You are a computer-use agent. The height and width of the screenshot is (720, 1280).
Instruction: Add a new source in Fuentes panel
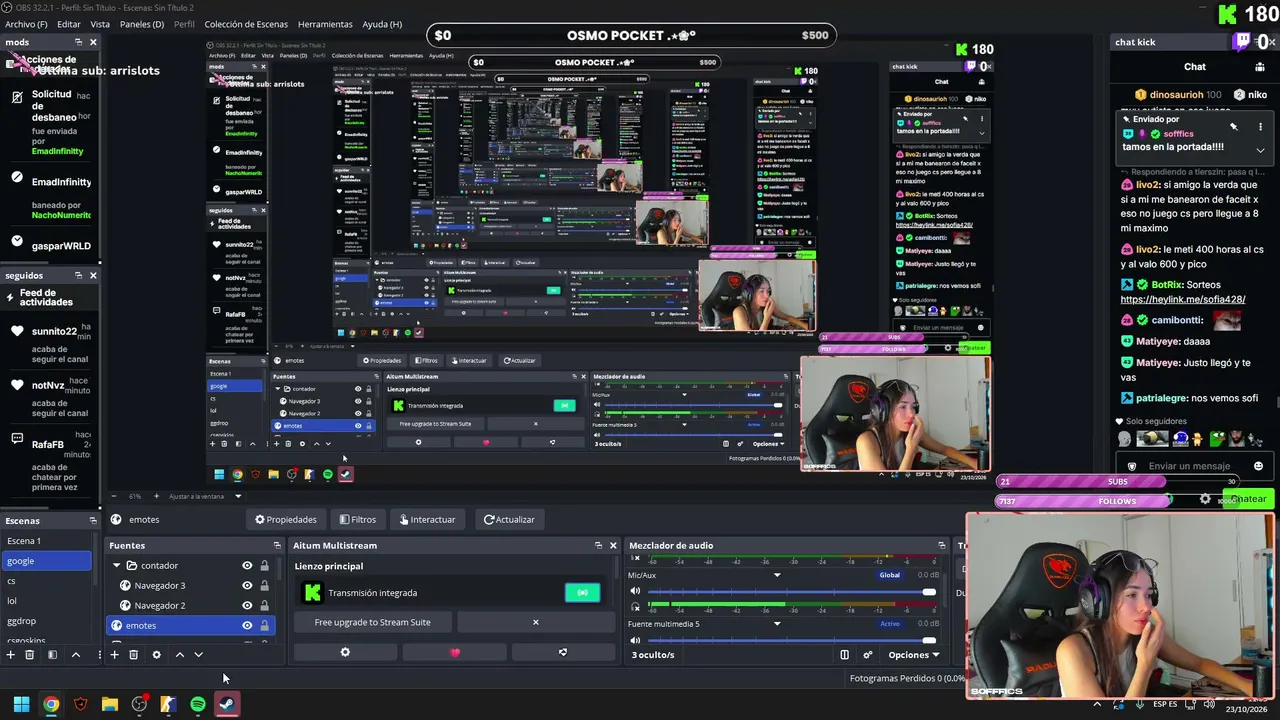click(x=114, y=655)
